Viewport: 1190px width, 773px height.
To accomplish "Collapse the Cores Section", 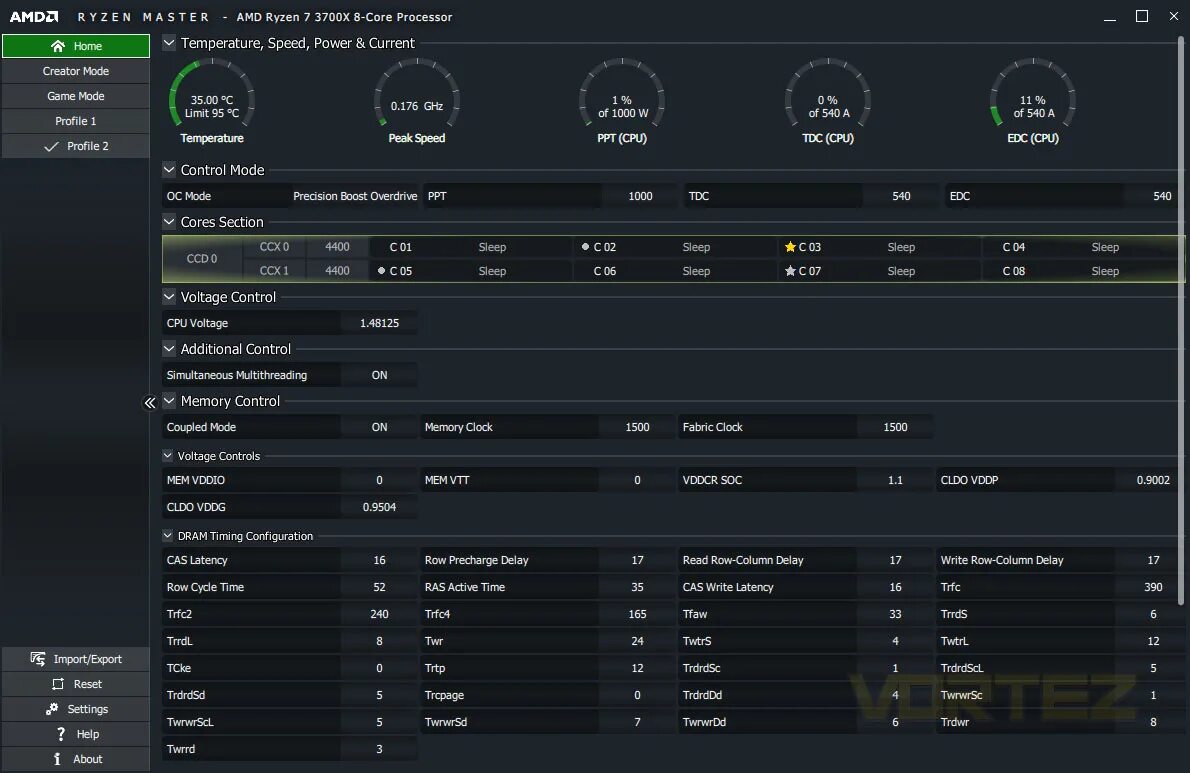I will coord(169,222).
